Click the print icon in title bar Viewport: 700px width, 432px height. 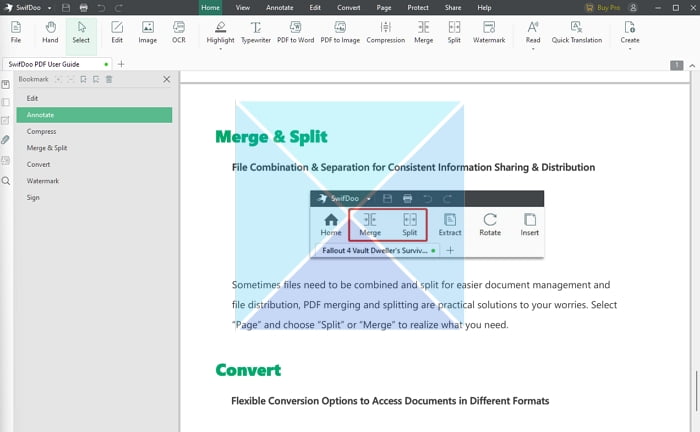click(83, 8)
